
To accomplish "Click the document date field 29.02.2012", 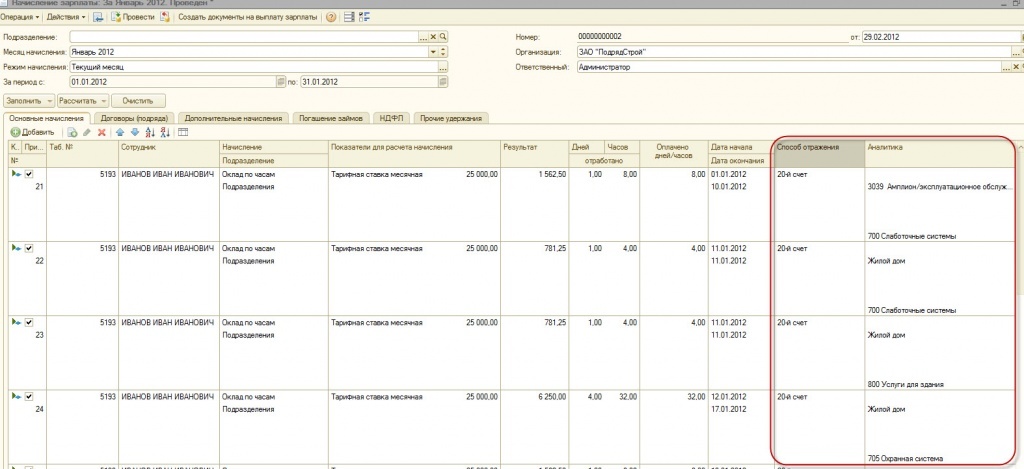I will pos(940,37).
